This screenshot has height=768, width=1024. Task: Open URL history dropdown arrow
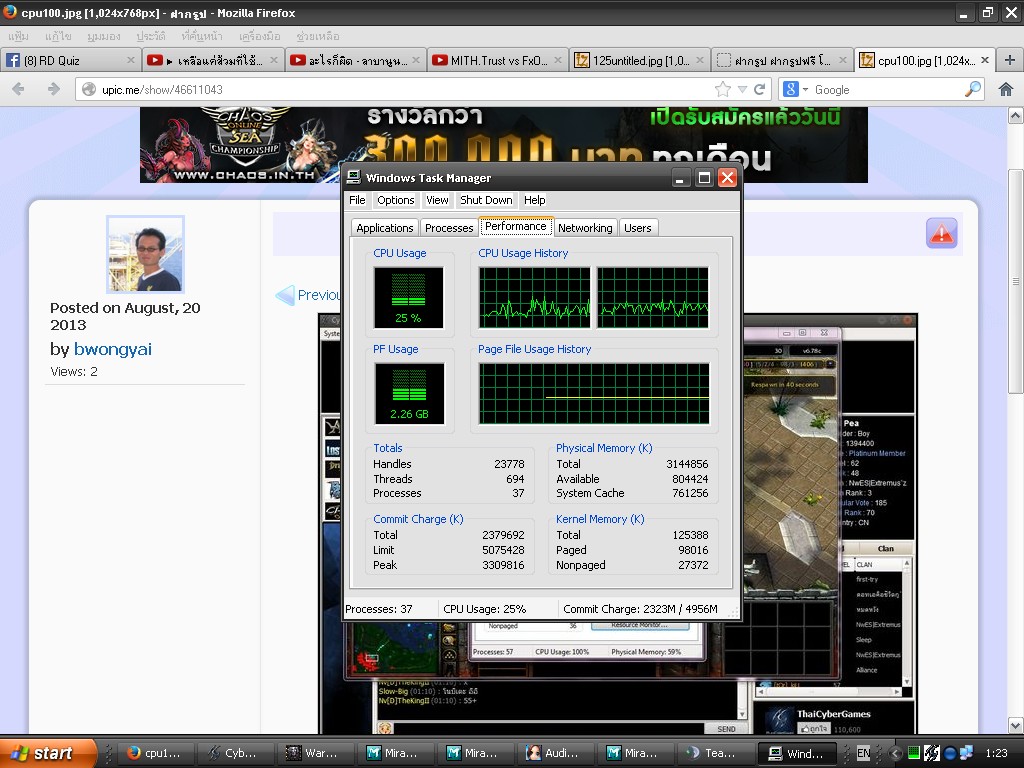point(742,89)
